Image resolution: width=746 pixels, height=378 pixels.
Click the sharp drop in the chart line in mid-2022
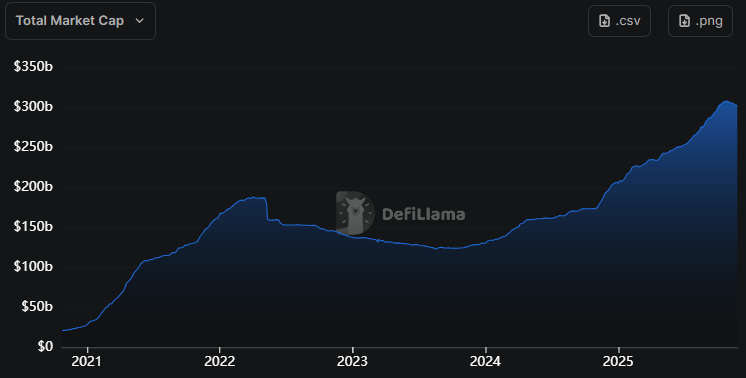click(x=267, y=209)
